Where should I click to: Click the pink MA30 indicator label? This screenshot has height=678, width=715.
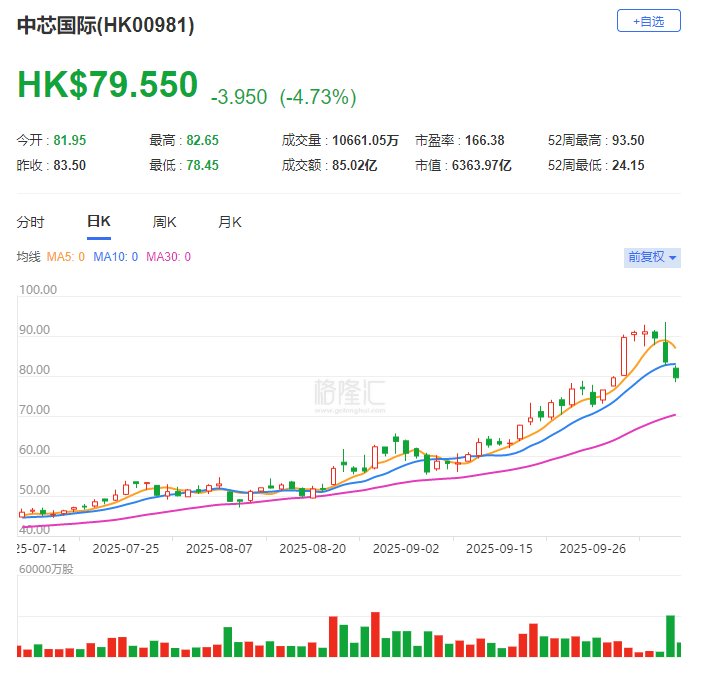[x=168, y=257]
